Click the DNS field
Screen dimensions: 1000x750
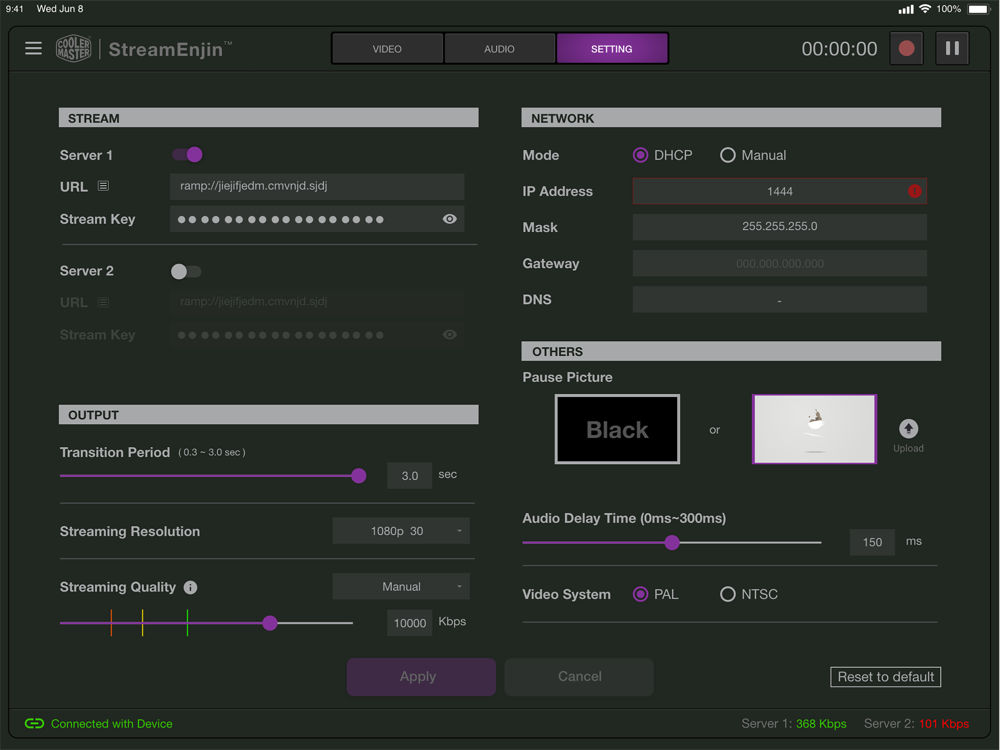779,300
